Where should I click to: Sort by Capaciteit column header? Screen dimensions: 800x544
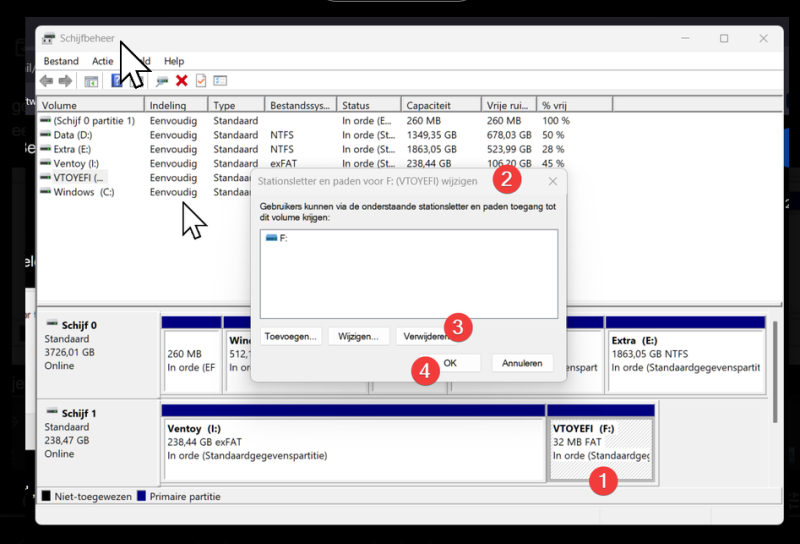(x=441, y=105)
